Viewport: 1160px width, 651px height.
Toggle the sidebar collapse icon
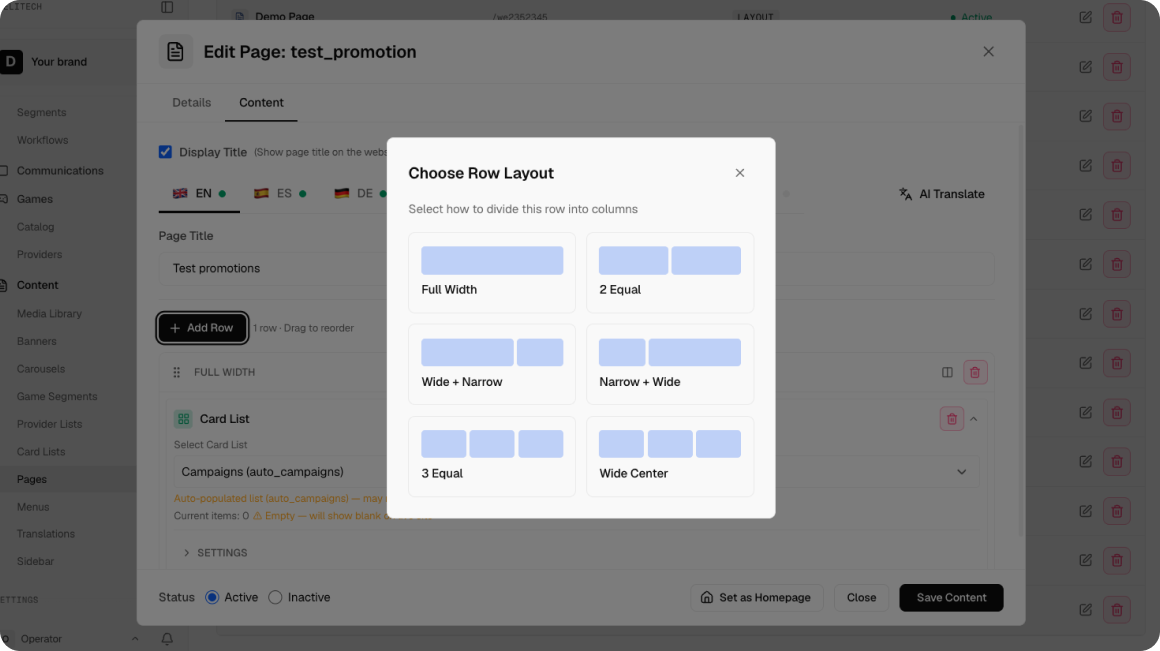click(167, 7)
